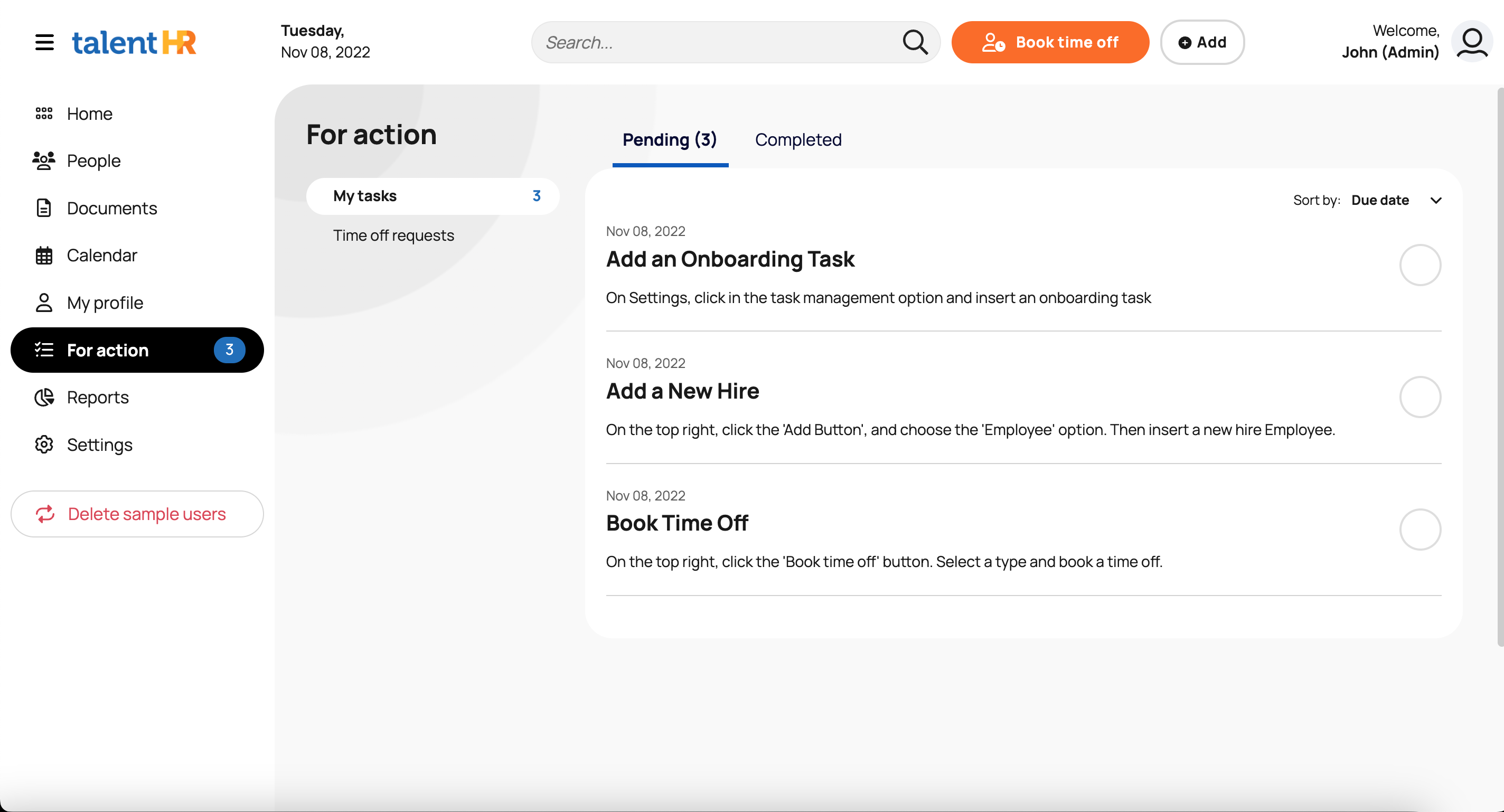Click the Due date sort chevron
This screenshot has width=1504, height=812.
coord(1436,201)
